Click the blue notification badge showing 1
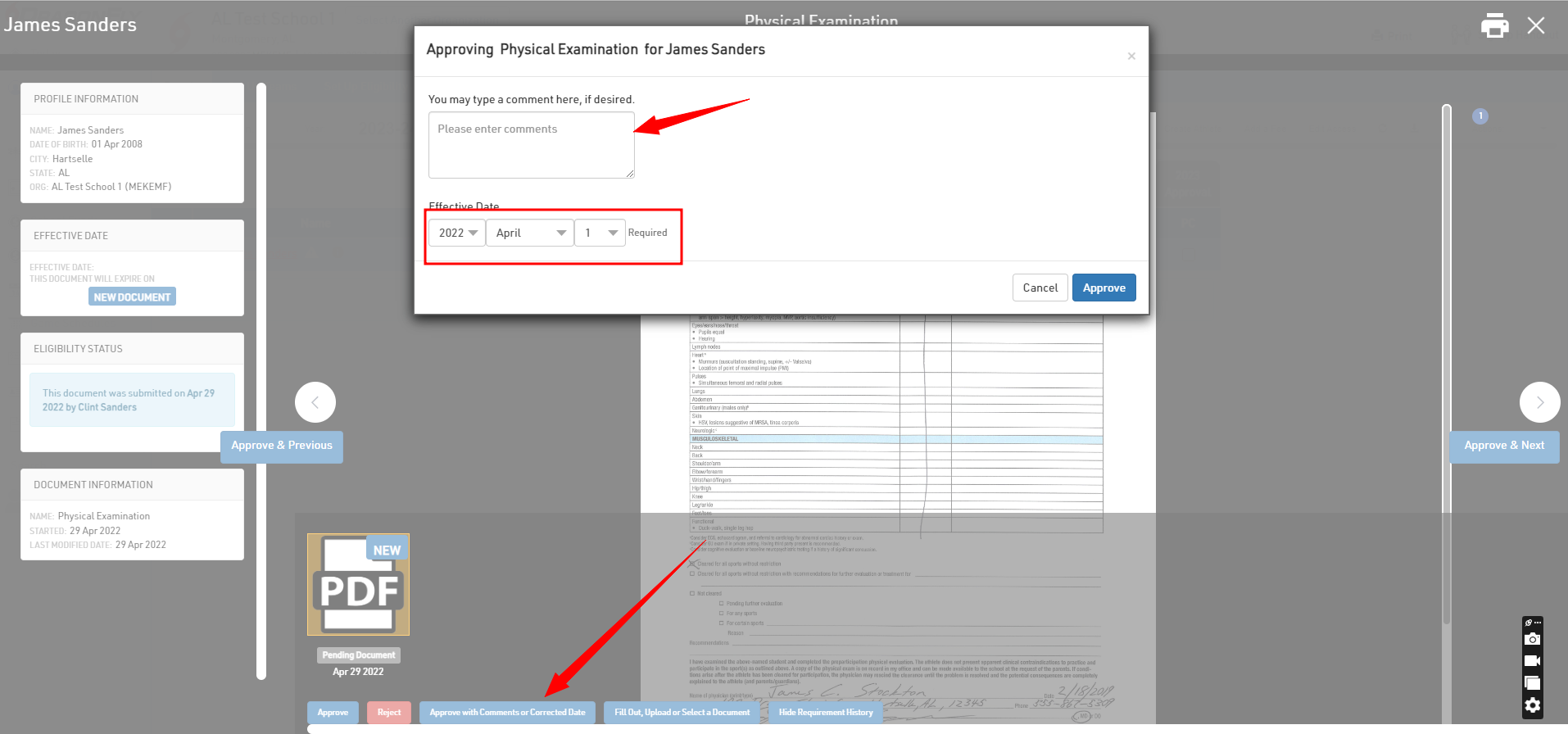1568x734 pixels. [x=1480, y=116]
